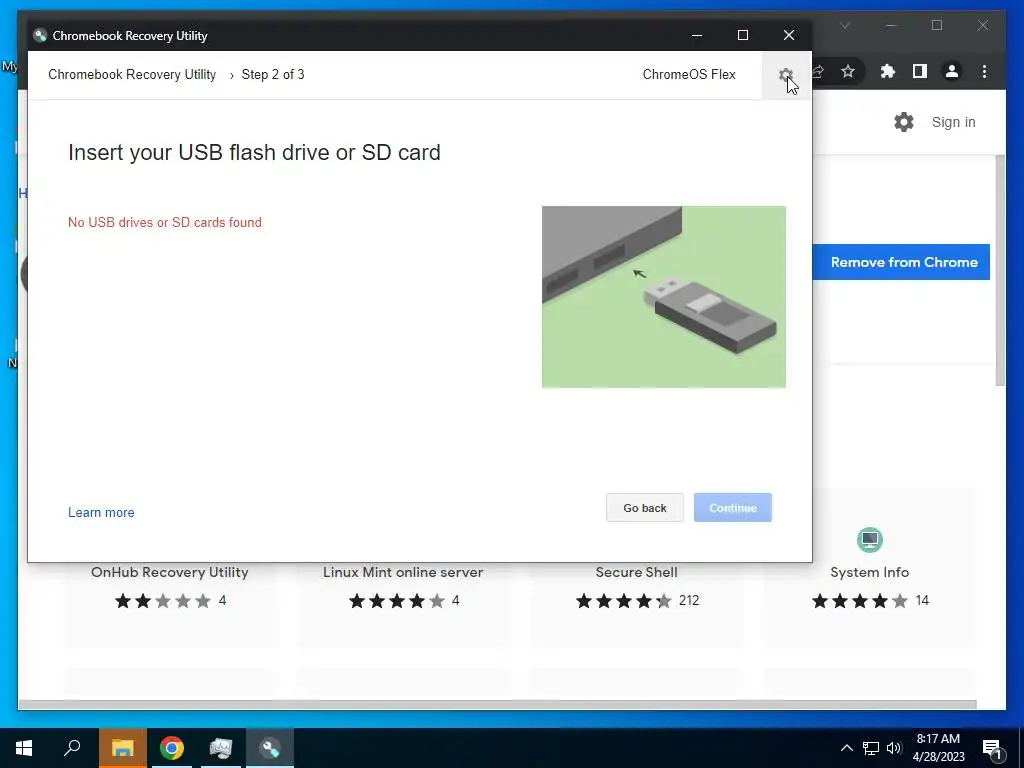This screenshot has width=1024, height=768.
Task: Open System Info extension icon
Action: (869, 540)
